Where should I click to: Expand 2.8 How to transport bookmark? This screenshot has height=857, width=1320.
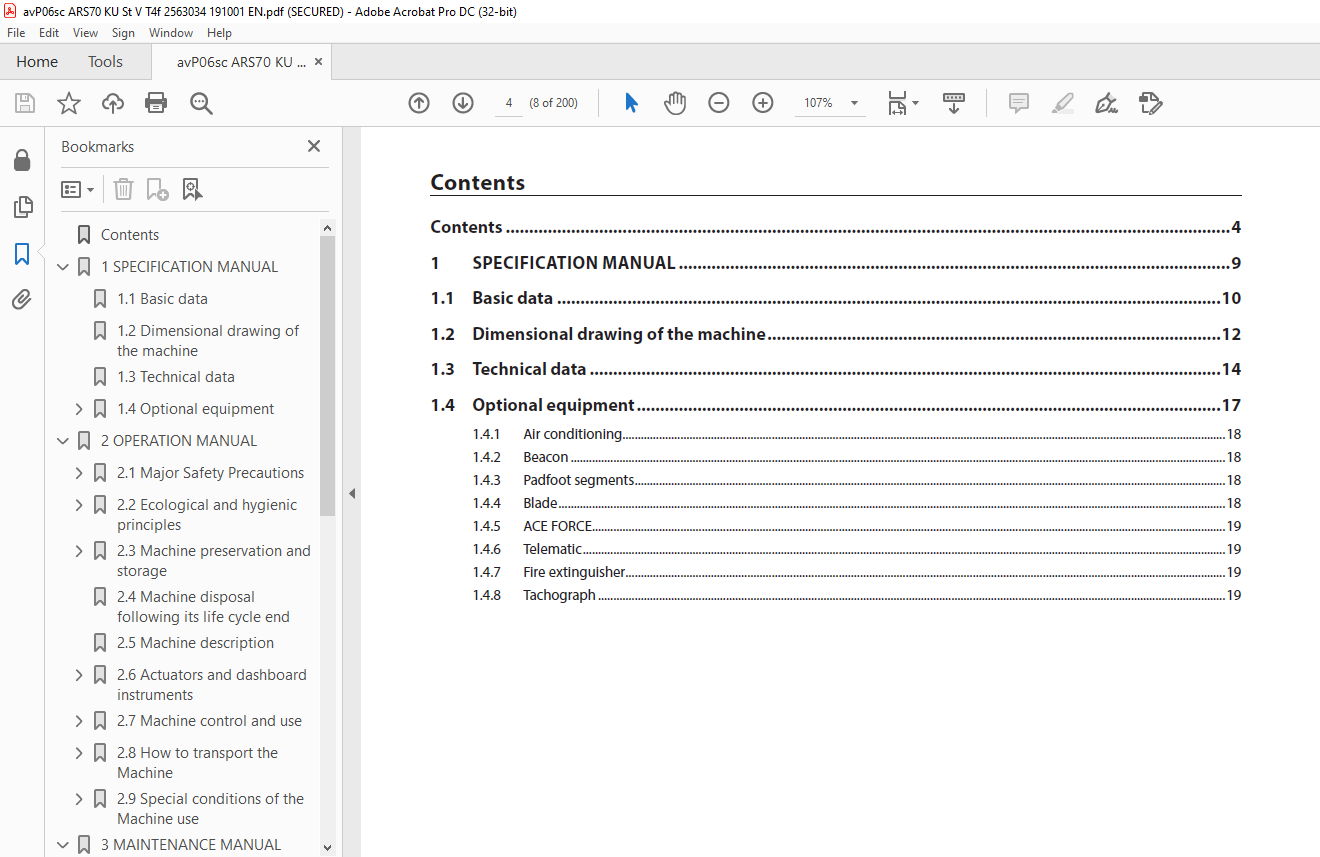[79, 753]
